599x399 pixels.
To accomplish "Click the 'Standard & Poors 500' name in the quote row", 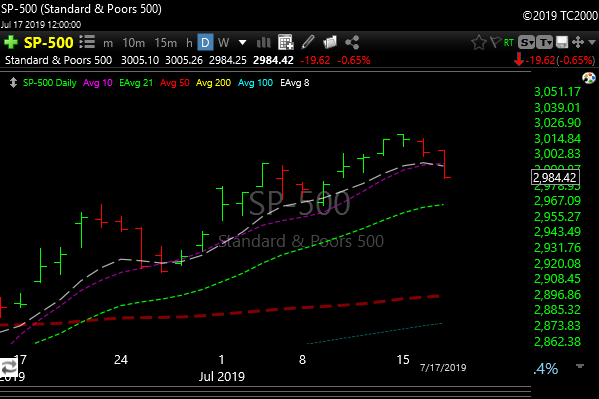I will 58,60.
